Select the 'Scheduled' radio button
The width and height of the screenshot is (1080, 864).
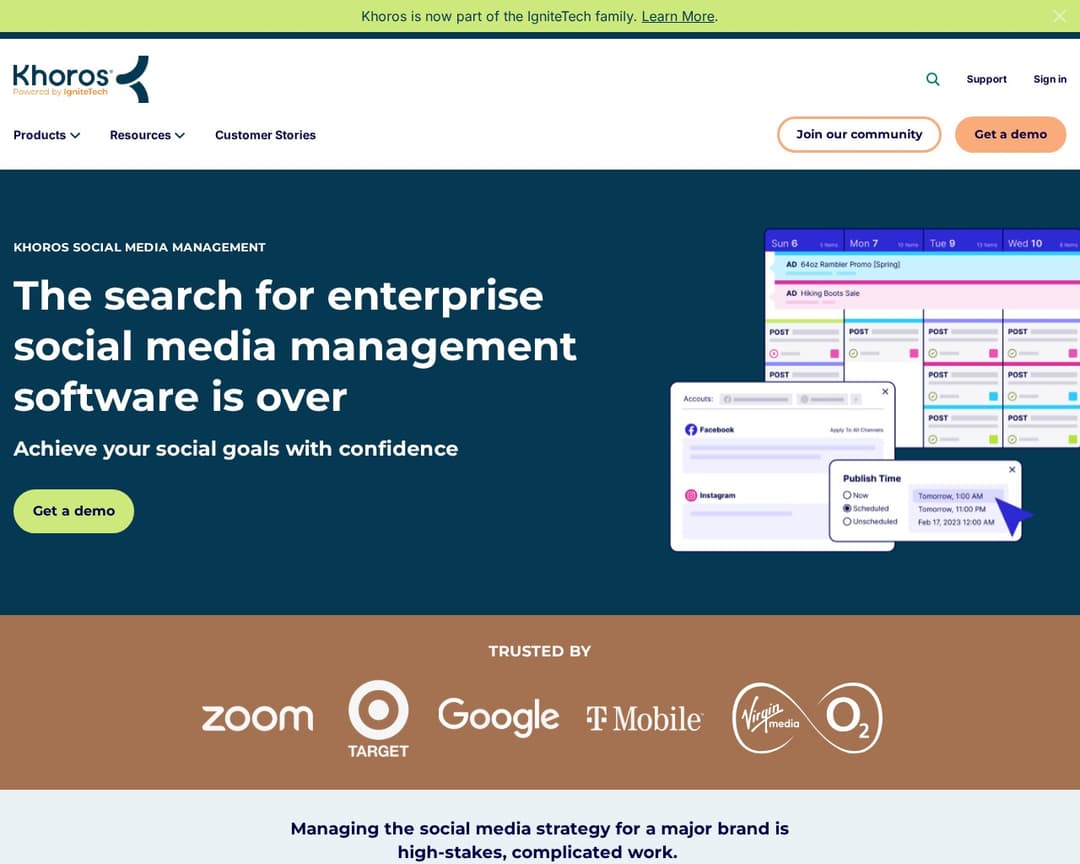click(x=847, y=508)
